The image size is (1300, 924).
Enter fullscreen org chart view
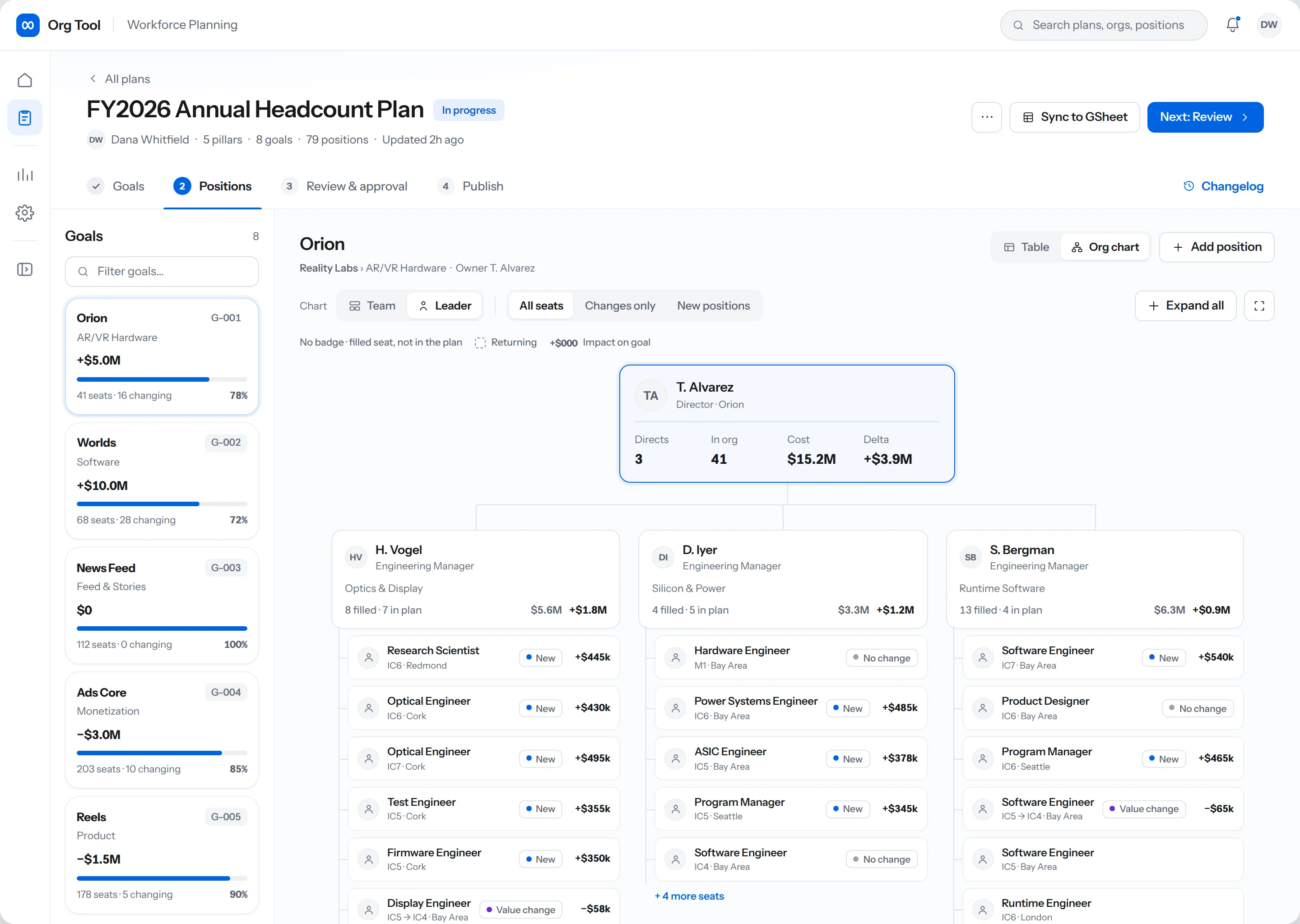[1259, 306]
